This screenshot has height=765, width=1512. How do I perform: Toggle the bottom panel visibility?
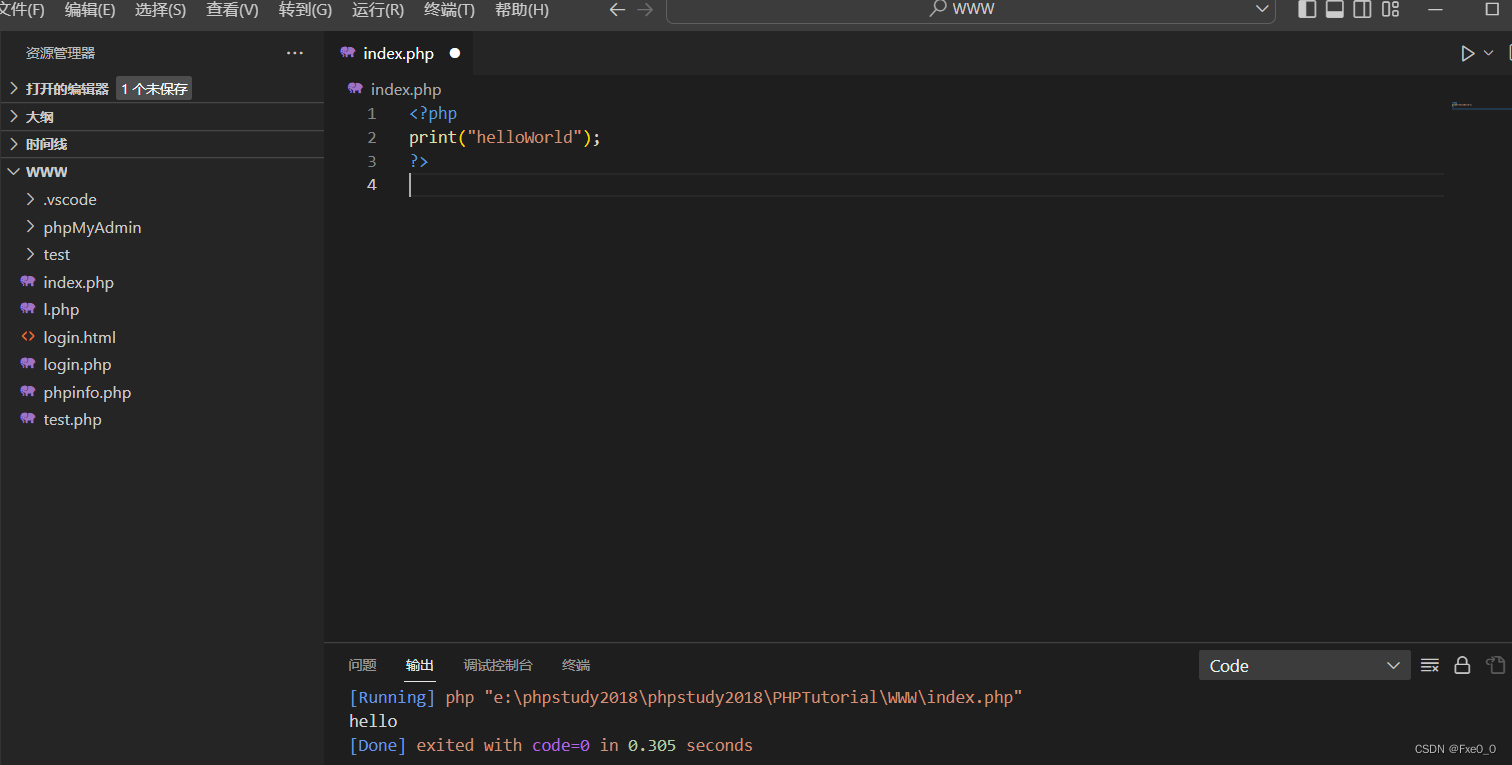[1334, 10]
